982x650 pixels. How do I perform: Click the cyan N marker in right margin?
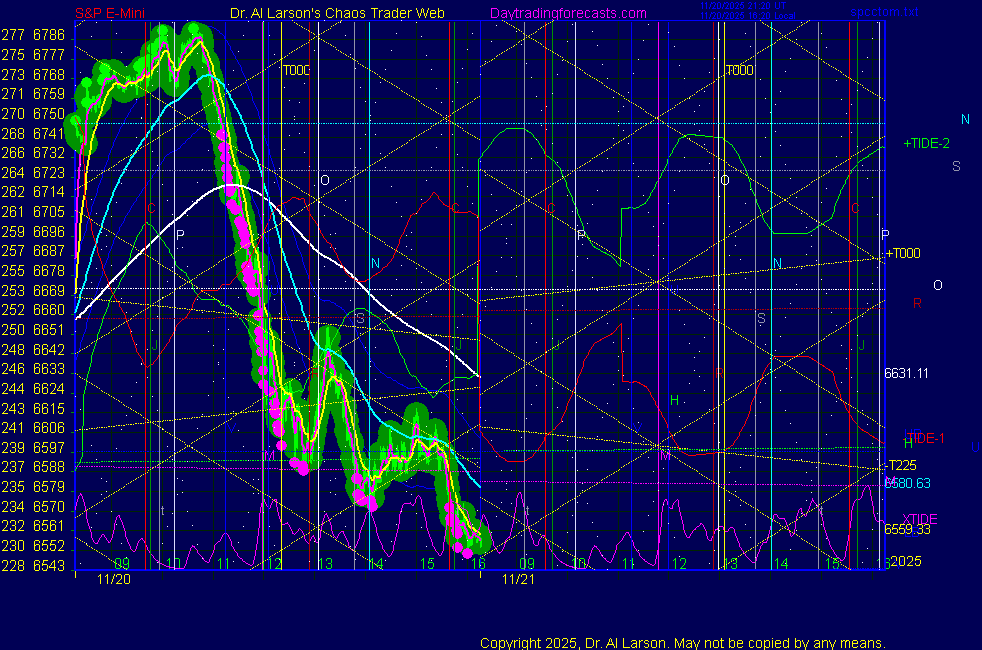point(965,119)
